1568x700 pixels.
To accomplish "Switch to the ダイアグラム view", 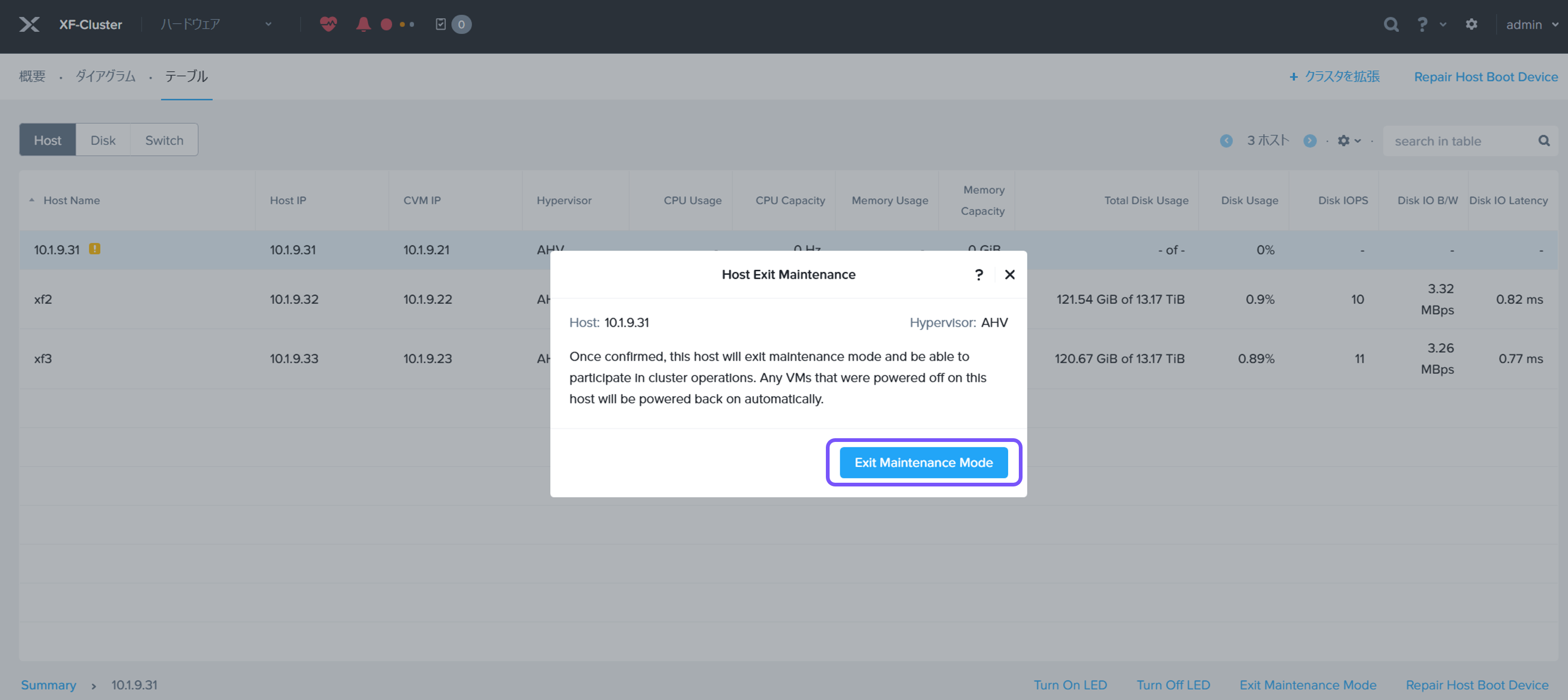I will click(105, 76).
